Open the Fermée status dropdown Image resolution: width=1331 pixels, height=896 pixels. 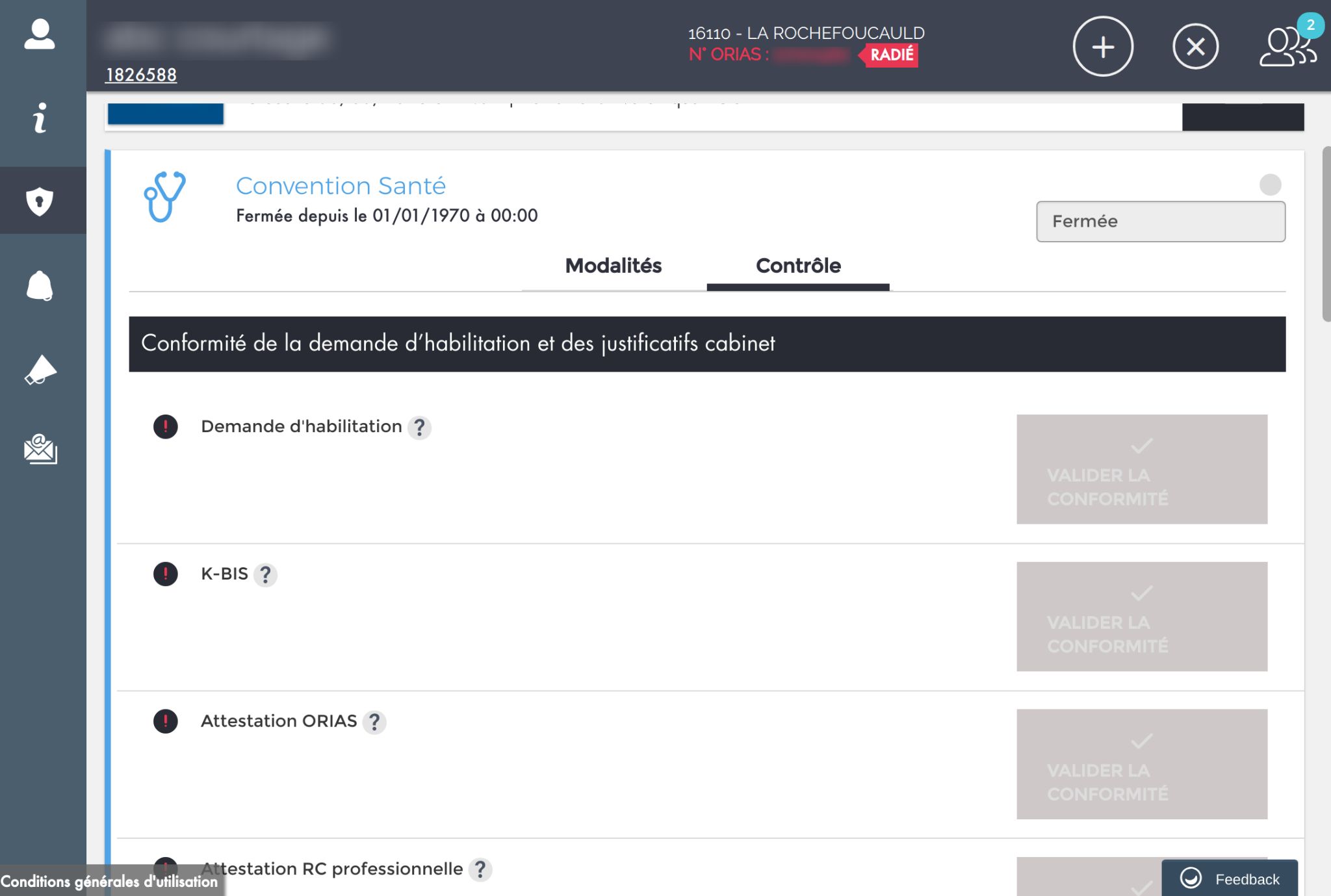point(1161,222)
